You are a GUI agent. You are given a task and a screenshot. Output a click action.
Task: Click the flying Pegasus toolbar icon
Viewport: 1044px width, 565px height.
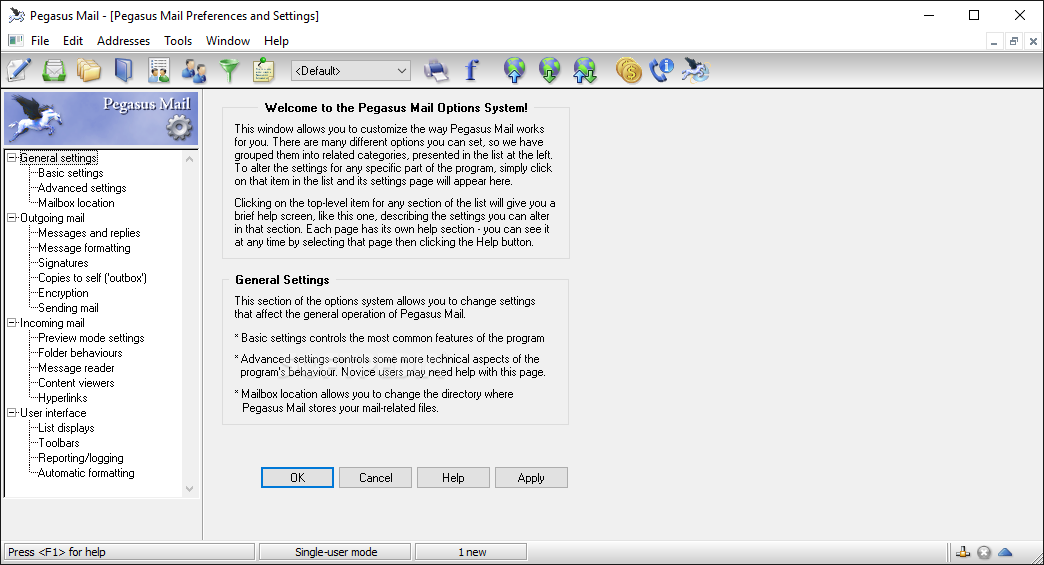pyautogui.click(x=696, y=70)
